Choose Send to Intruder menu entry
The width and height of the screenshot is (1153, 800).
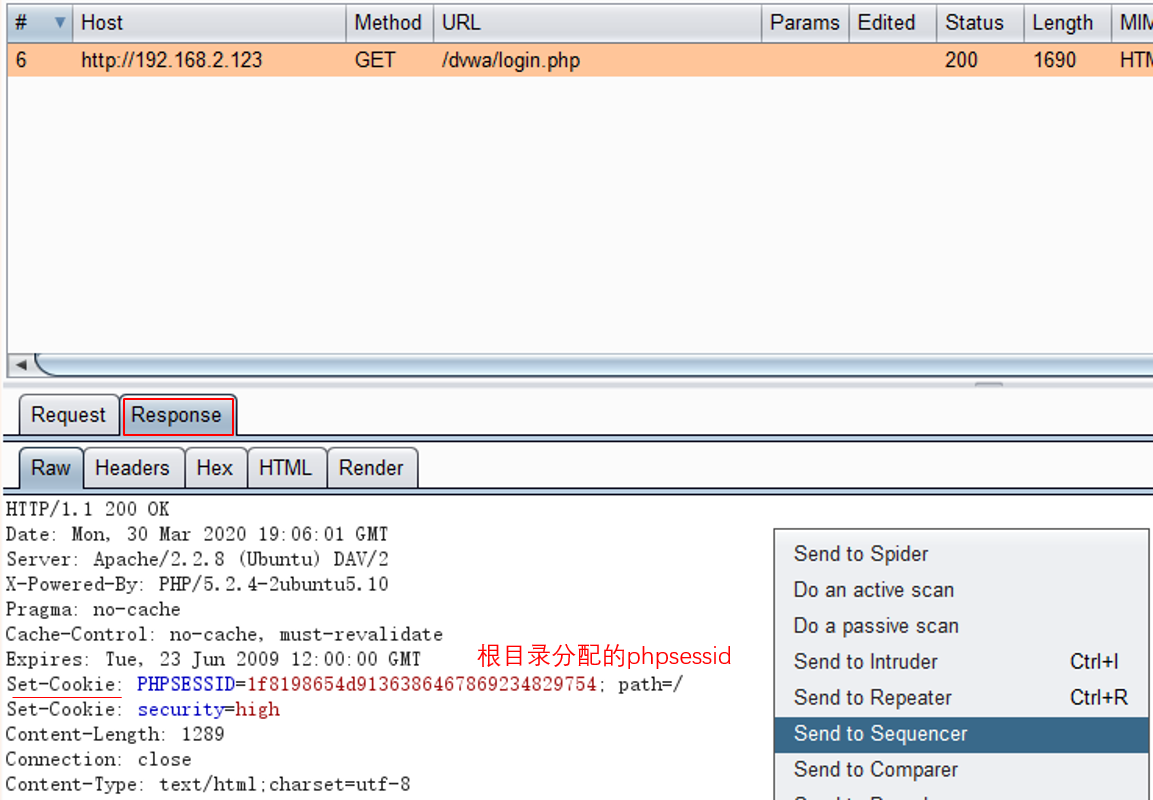pos(866,662)
